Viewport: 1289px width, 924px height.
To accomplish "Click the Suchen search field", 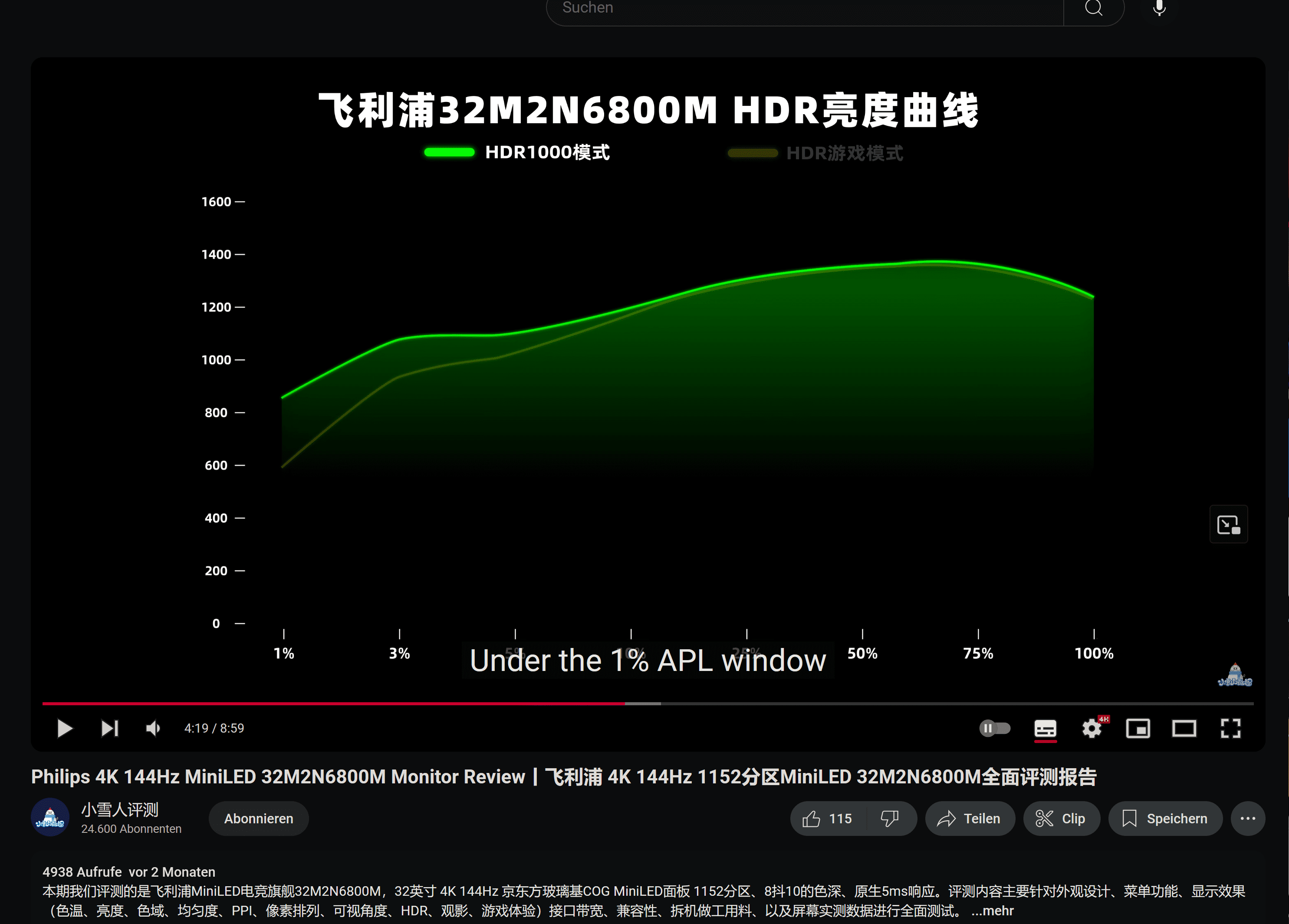I will pos(805,8).
